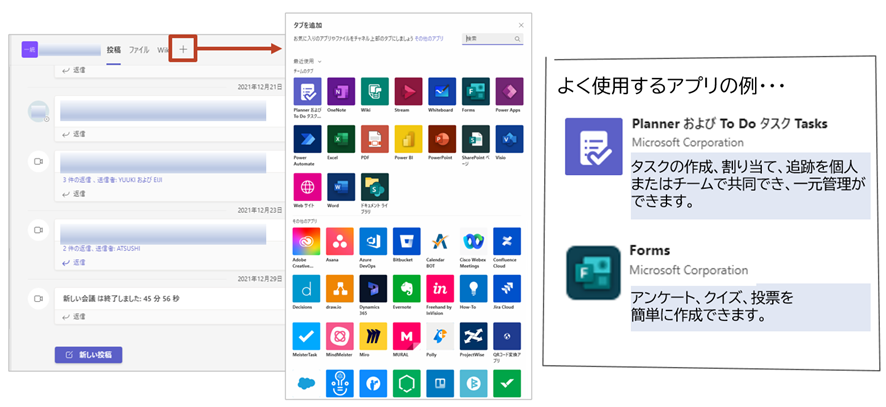Close the タブを追加 dialog
This screenshot has width=886, height=407.
pos(521,25)
